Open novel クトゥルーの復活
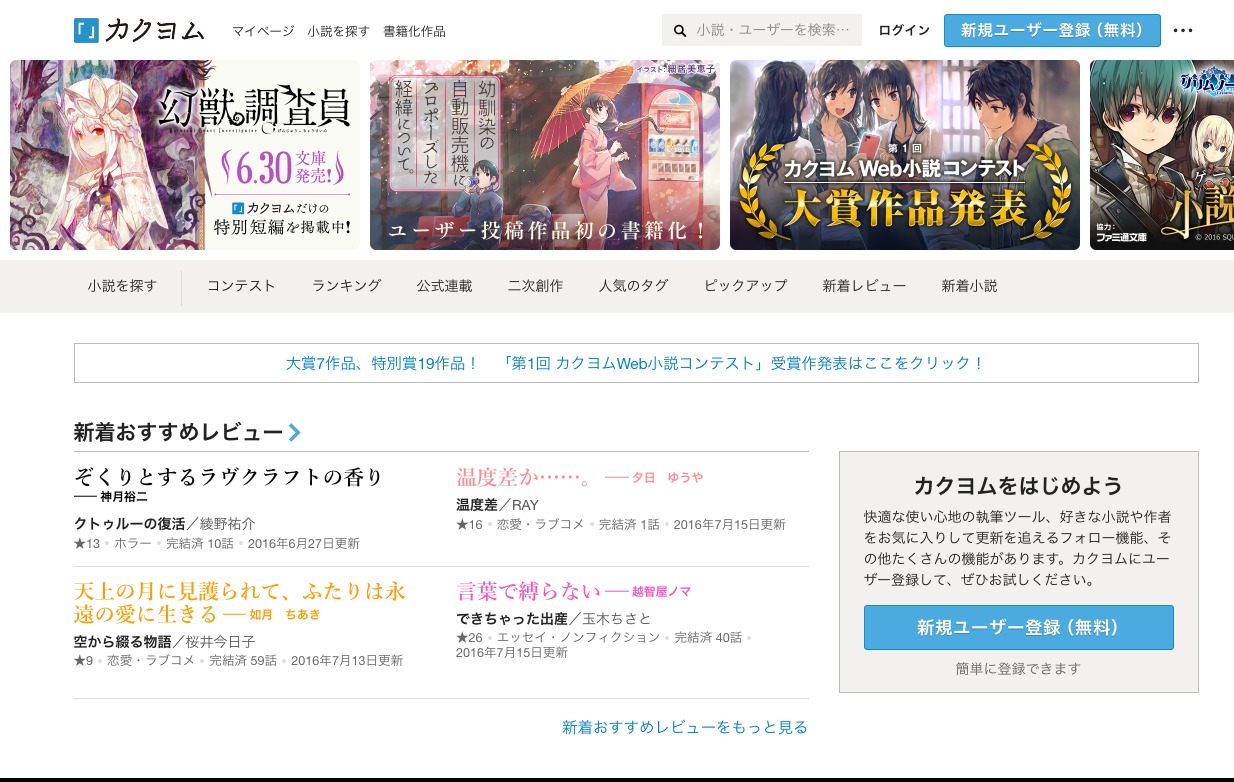This screenshot has height=782, width=1234. 129,524
